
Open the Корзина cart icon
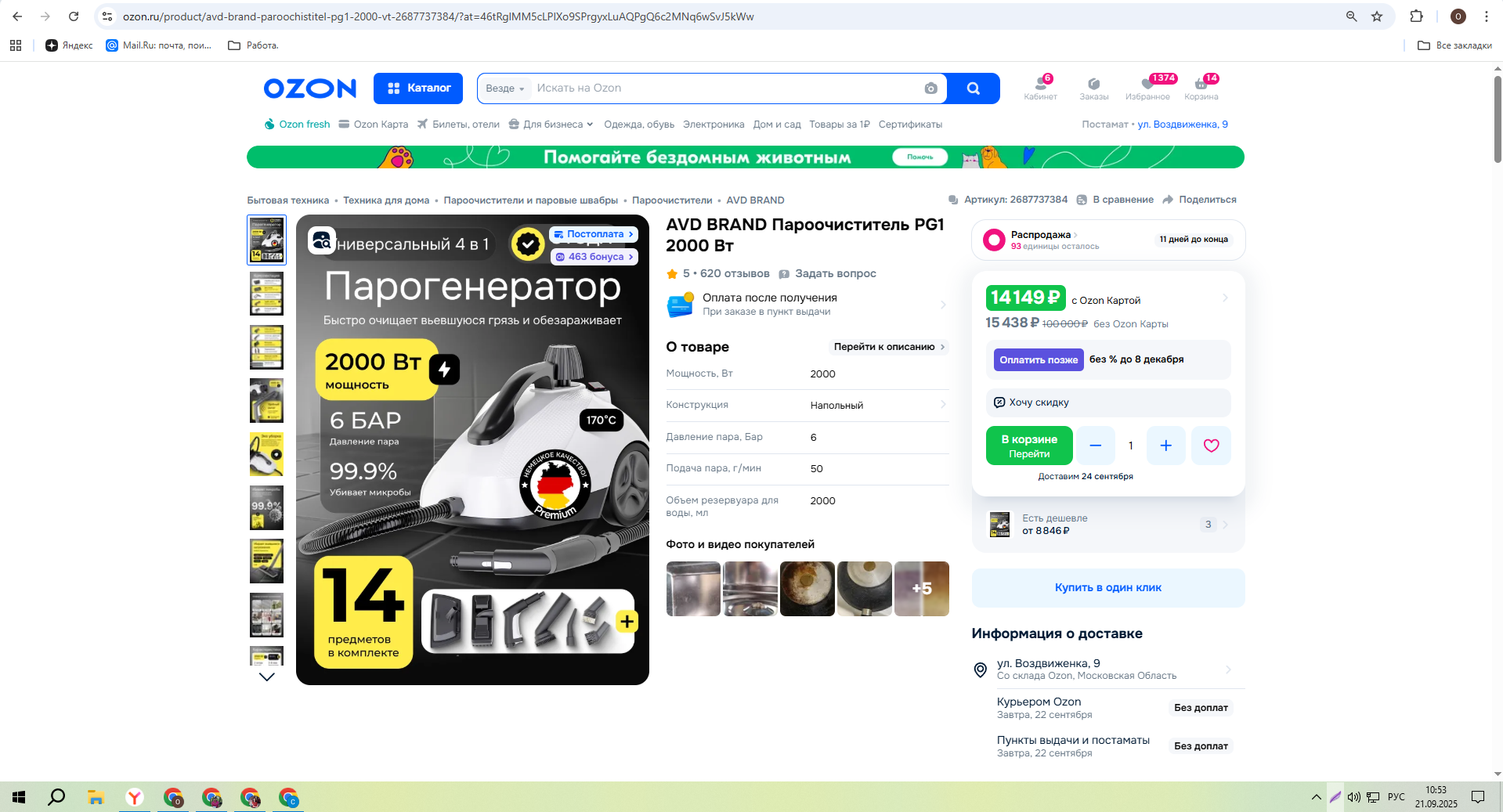pos(1201,88)
